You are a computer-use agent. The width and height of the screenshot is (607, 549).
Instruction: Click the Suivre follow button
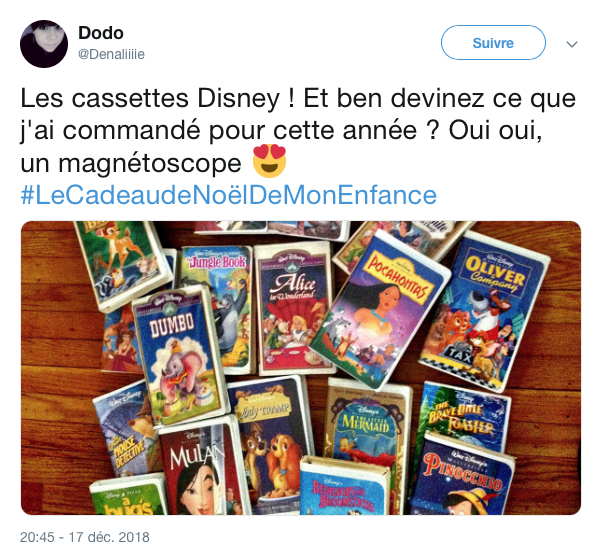tap(493, 43)
